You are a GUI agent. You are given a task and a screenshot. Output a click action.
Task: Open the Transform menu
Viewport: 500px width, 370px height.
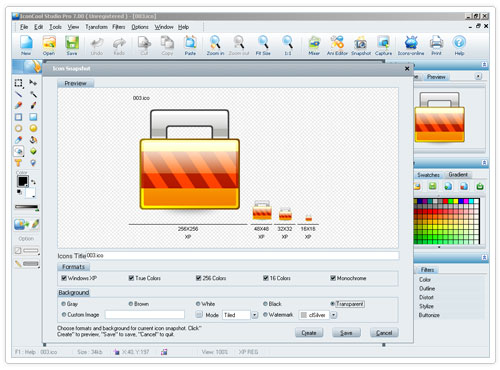(96, 27)
